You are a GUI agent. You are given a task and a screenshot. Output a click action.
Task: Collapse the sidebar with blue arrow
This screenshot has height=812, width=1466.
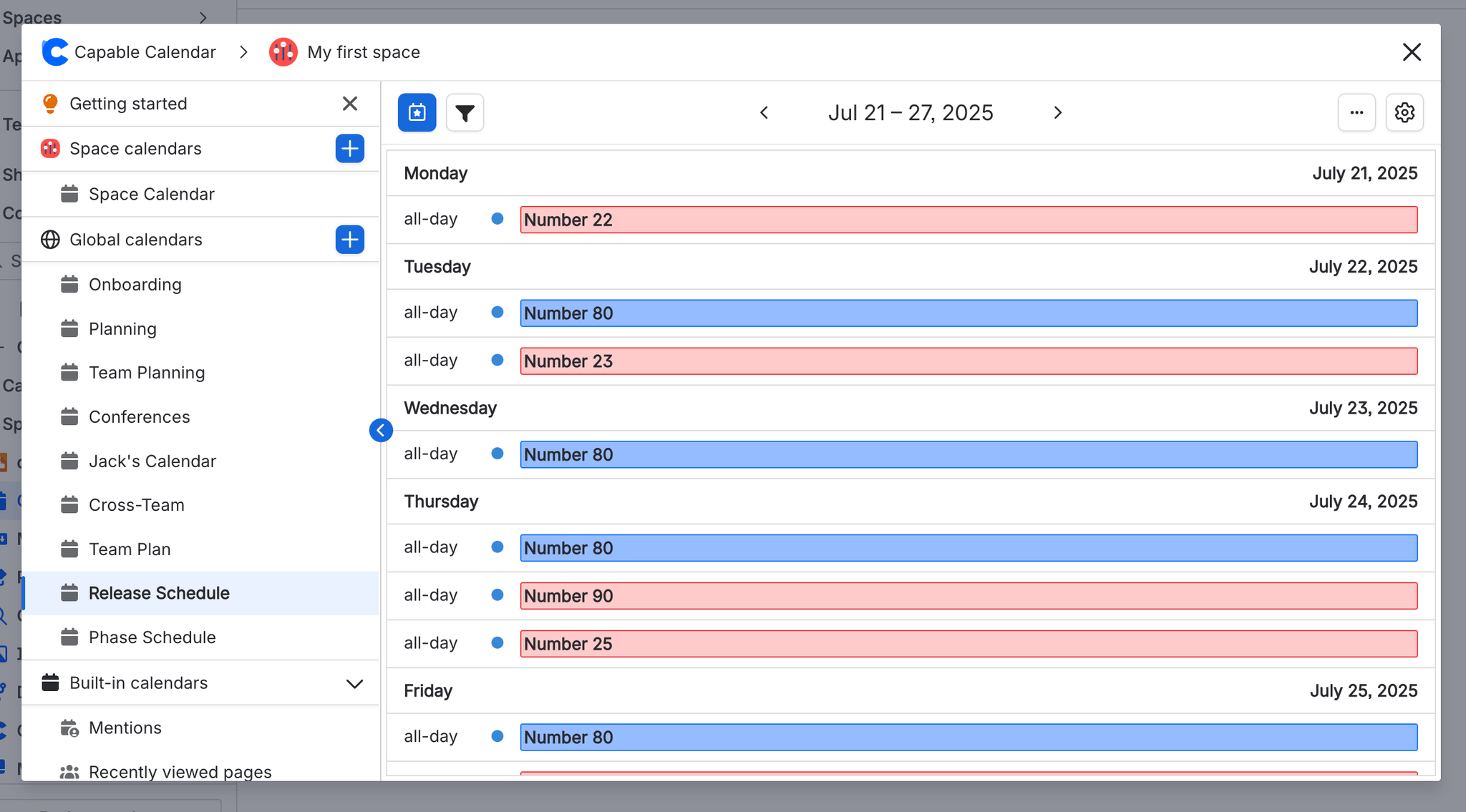[x=381, y=430]
